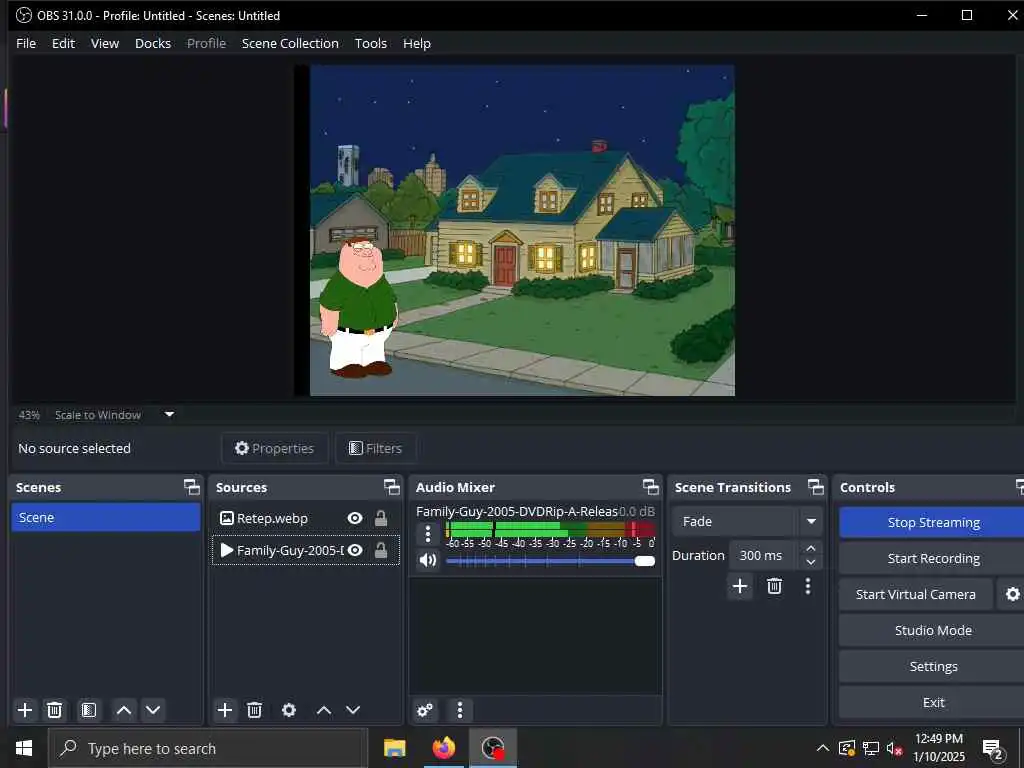Hide the Retep.webp source
The image size is (1024, 768).
coord(355,518)
